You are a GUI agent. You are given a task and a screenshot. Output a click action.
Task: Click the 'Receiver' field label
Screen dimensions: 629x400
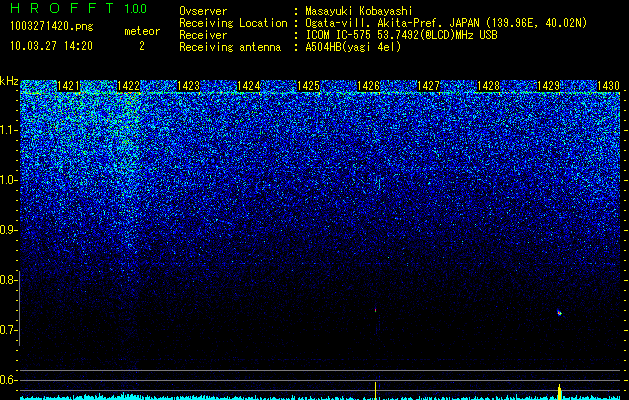(203, 35)
